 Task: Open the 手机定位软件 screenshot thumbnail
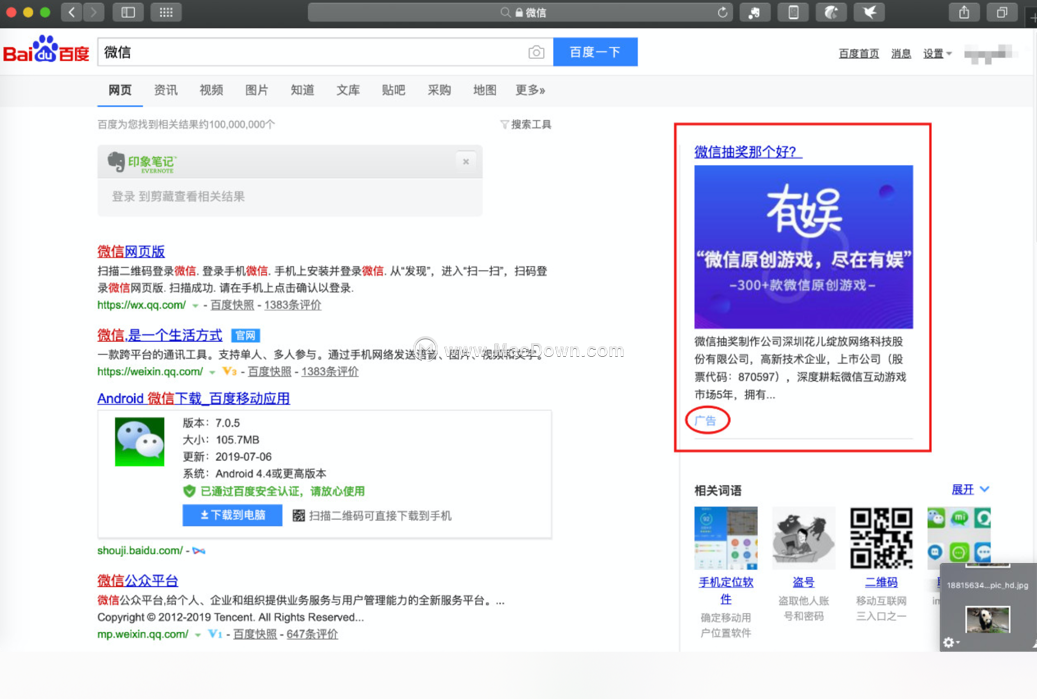pyautogui.click(x=726, y=538)
